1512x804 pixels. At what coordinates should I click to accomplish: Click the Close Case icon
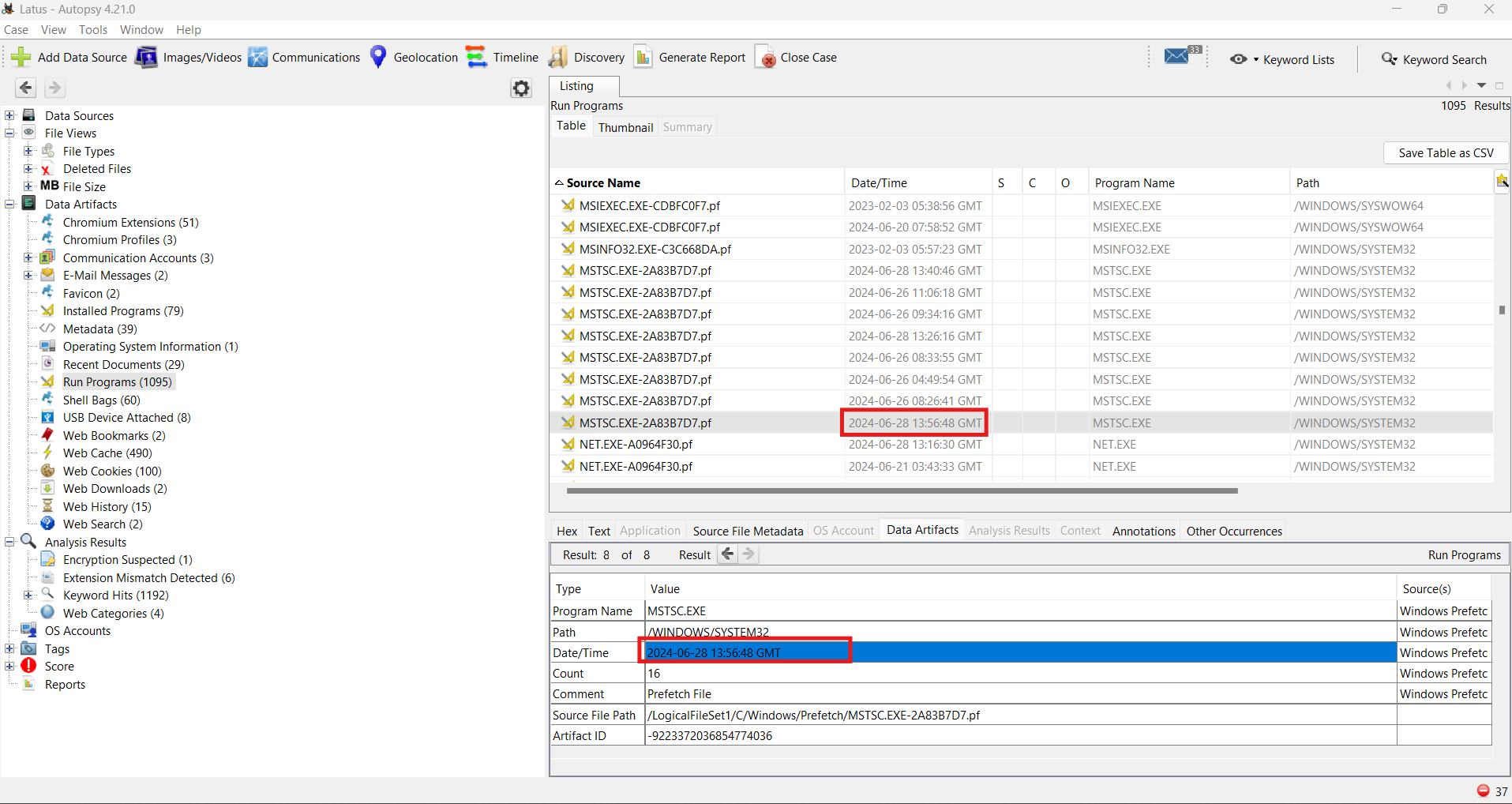(x=766, y=58)
